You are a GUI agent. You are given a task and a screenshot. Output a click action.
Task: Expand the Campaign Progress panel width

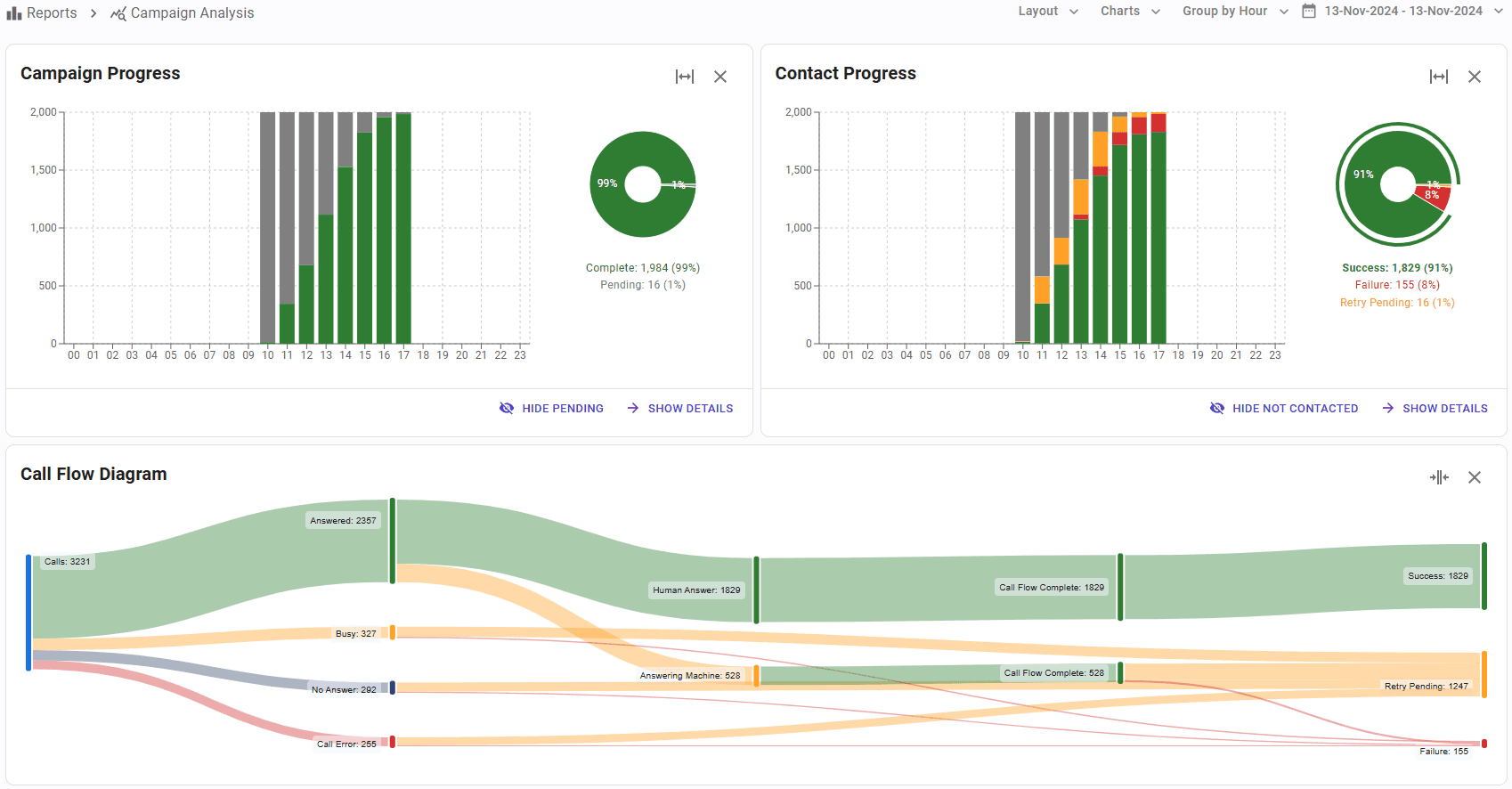coord(684,77)
